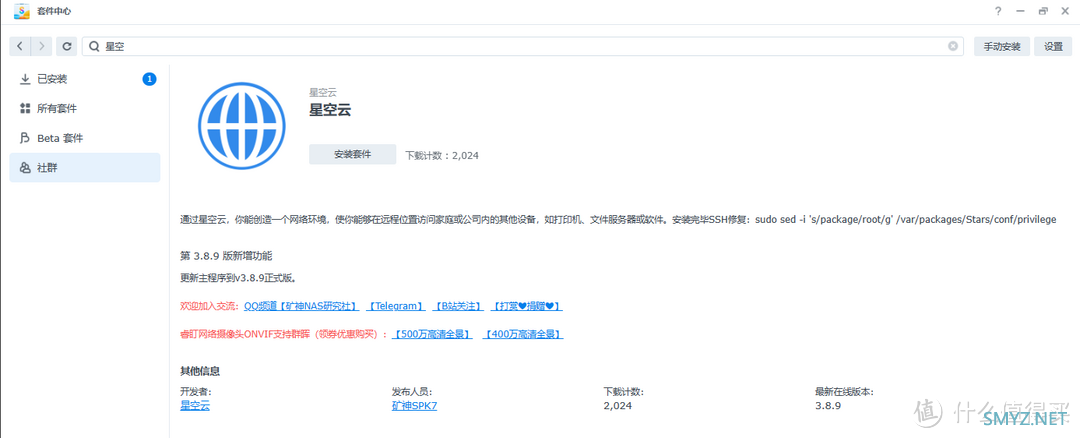Screen dimensions: 1080x438
Task: Click 安装套件 to install 星空云
Action: (x=353, y=154)
